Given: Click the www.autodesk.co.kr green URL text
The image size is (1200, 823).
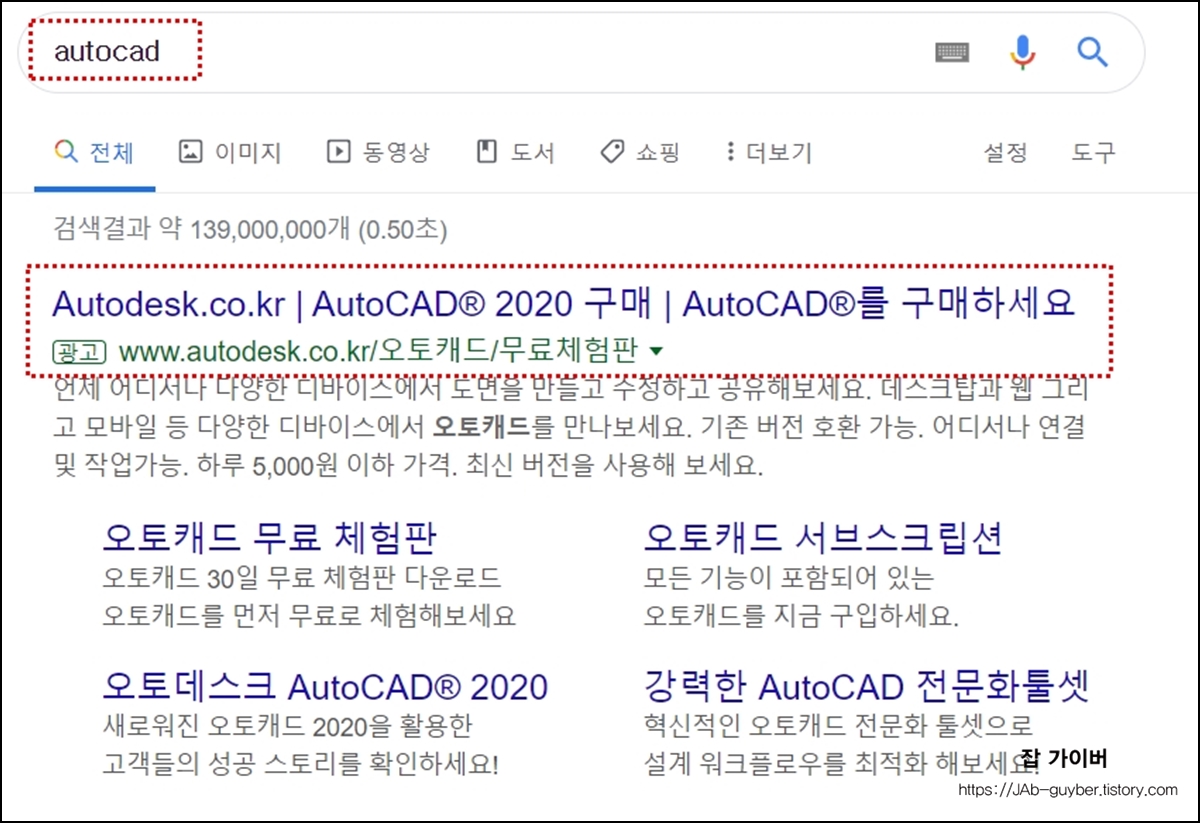Looking at the screenshot, I should pyautogui.click(x=380, y=351).
